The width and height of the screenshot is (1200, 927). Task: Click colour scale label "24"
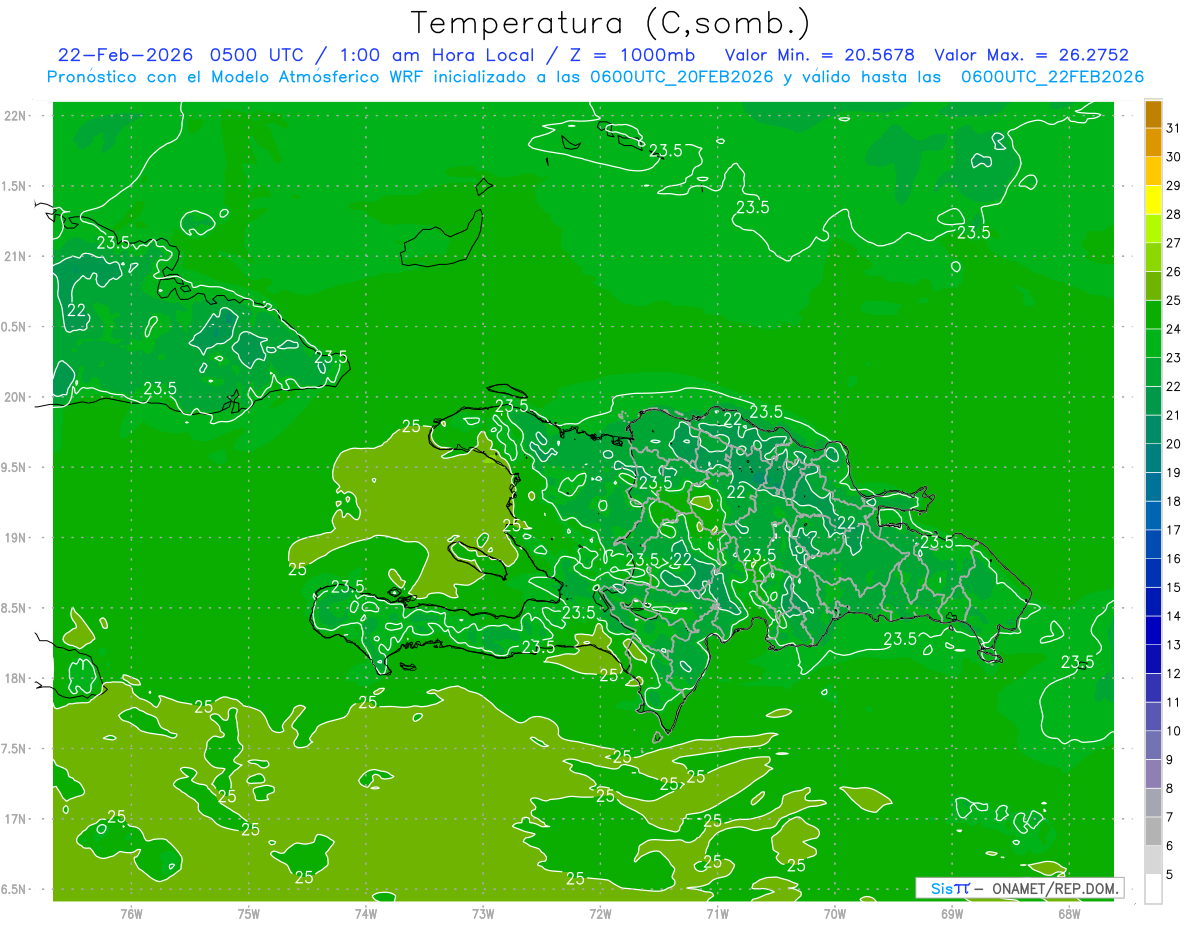tap(1173, 329)
